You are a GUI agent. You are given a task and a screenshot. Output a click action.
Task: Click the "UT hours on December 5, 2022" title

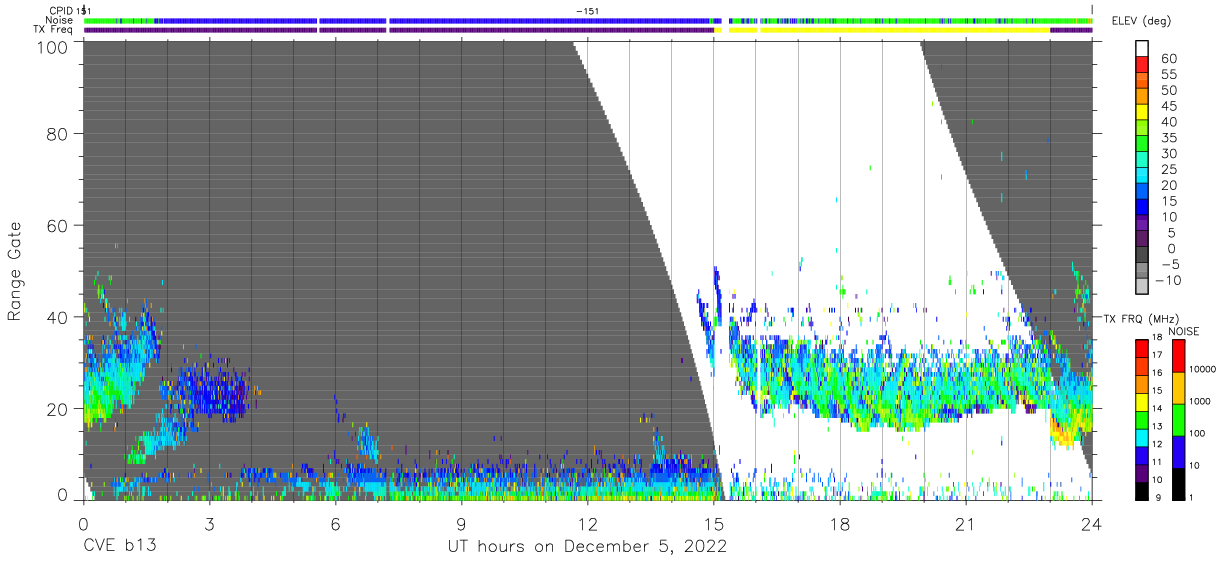pos(587,547)
